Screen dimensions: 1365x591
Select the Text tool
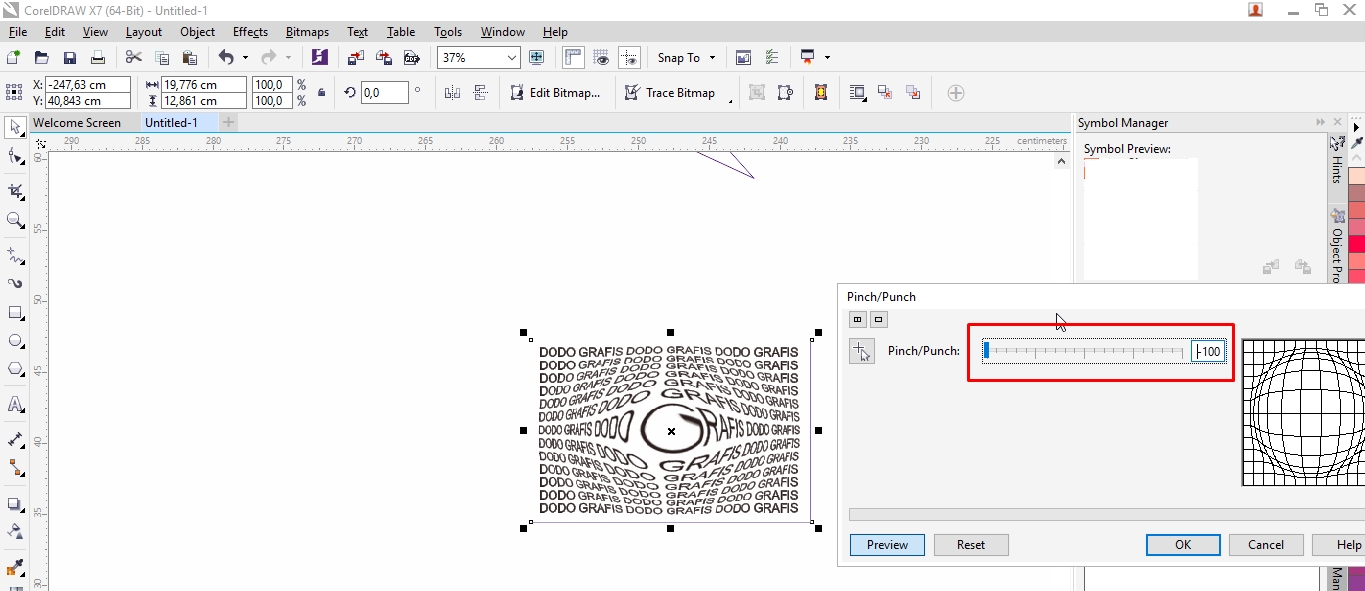coord(14,404)
